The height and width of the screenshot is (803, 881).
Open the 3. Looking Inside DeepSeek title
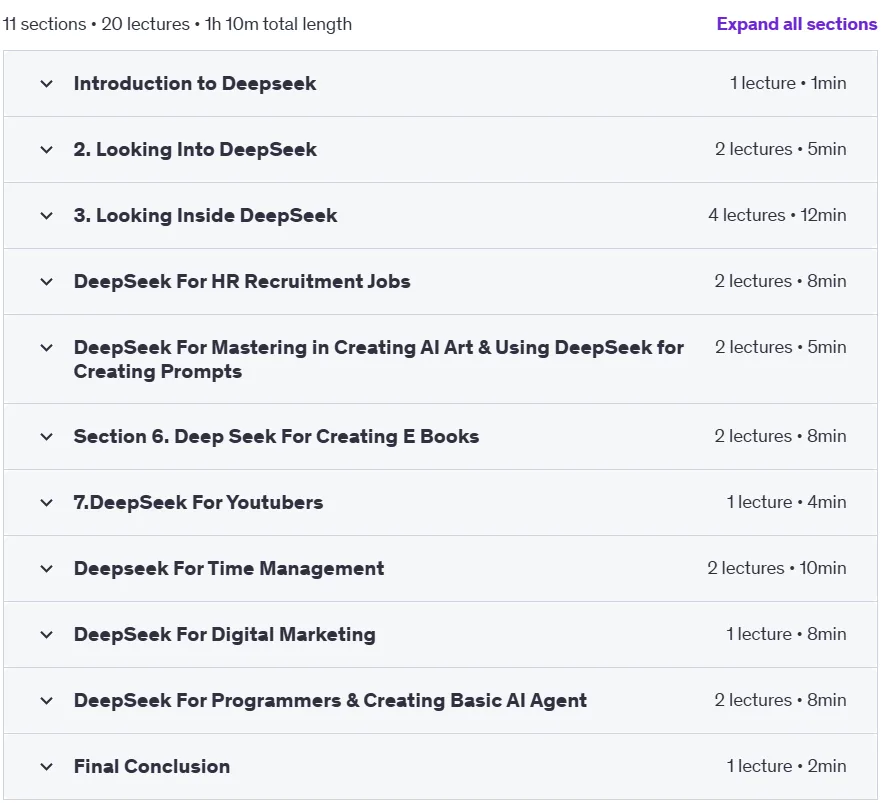click(205, 216)
